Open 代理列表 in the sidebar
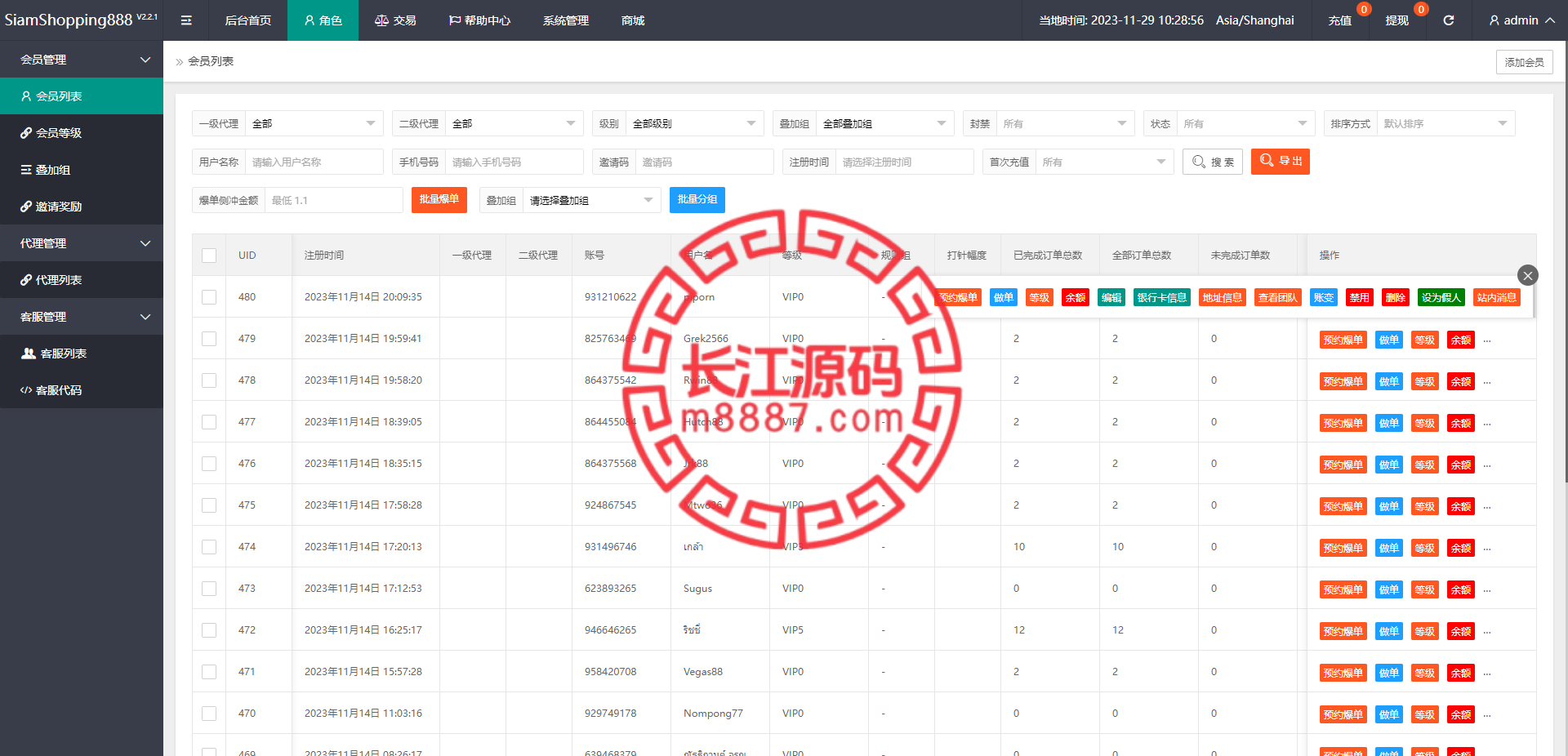Viewport: 1568px width, 756px height. click(82, 280)
